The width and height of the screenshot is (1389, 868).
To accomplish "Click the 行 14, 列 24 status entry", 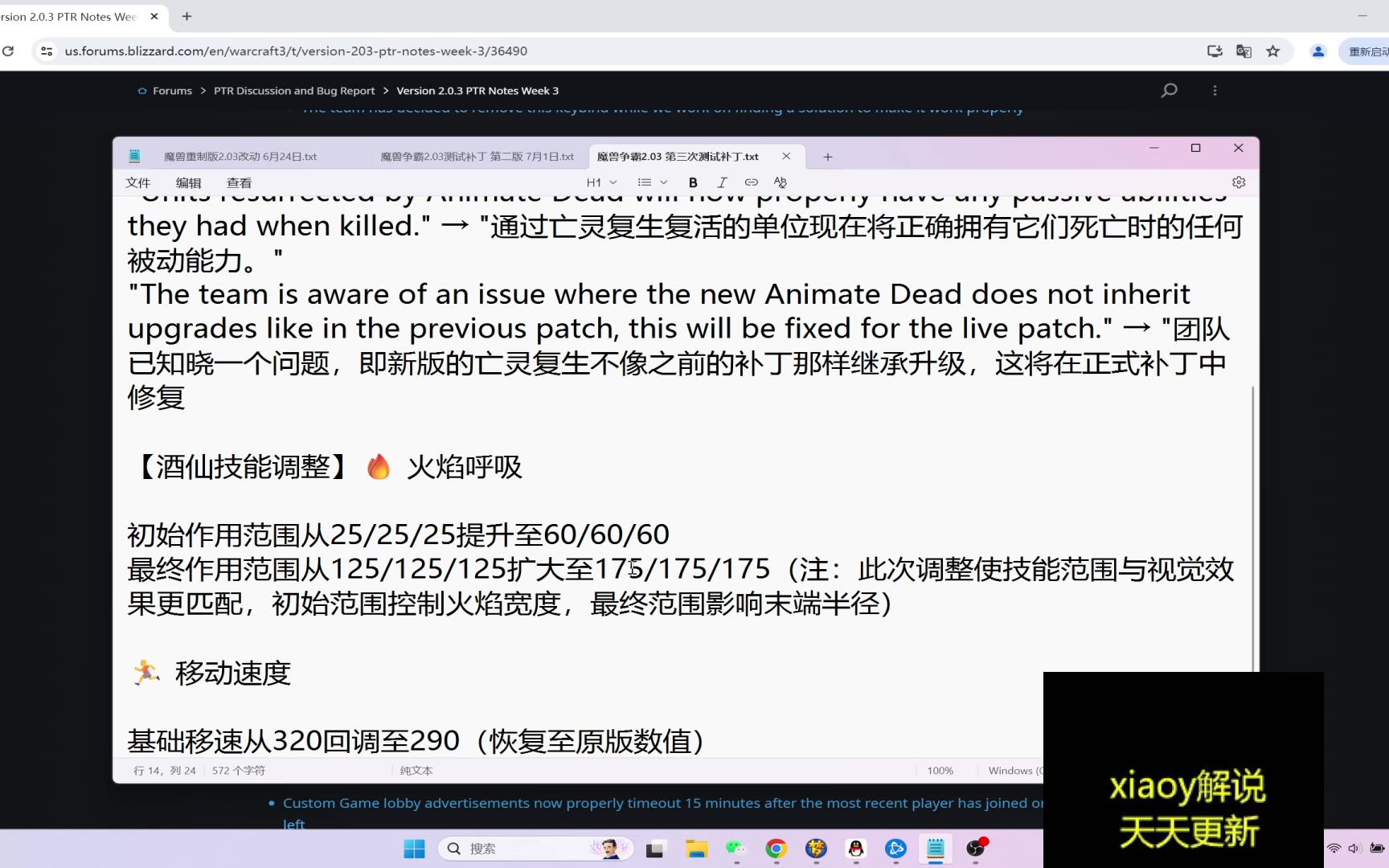I will click(x=165, y=770).
